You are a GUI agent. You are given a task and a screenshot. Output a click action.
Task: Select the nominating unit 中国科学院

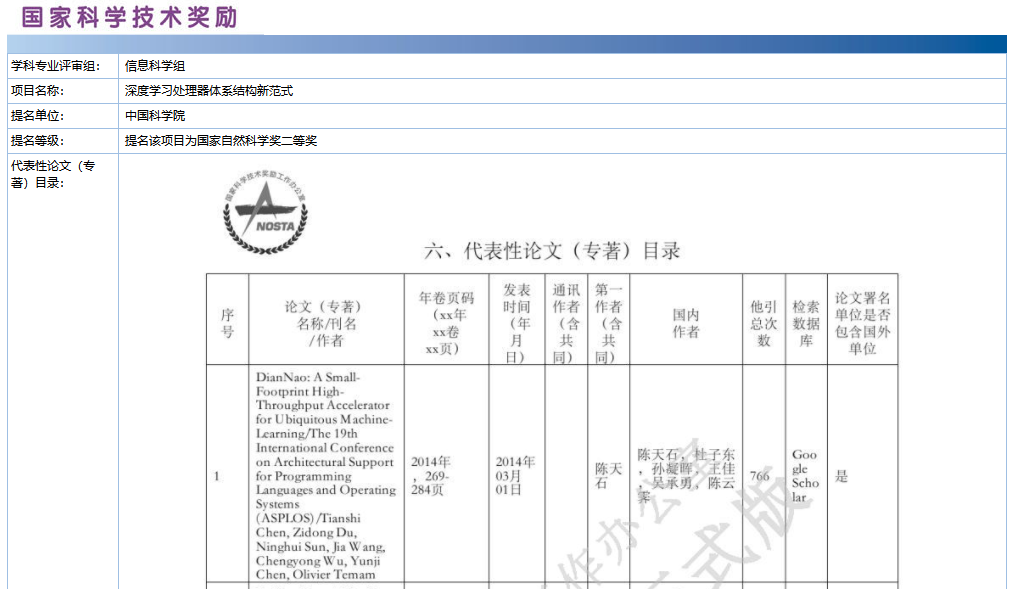click(155, 116)
